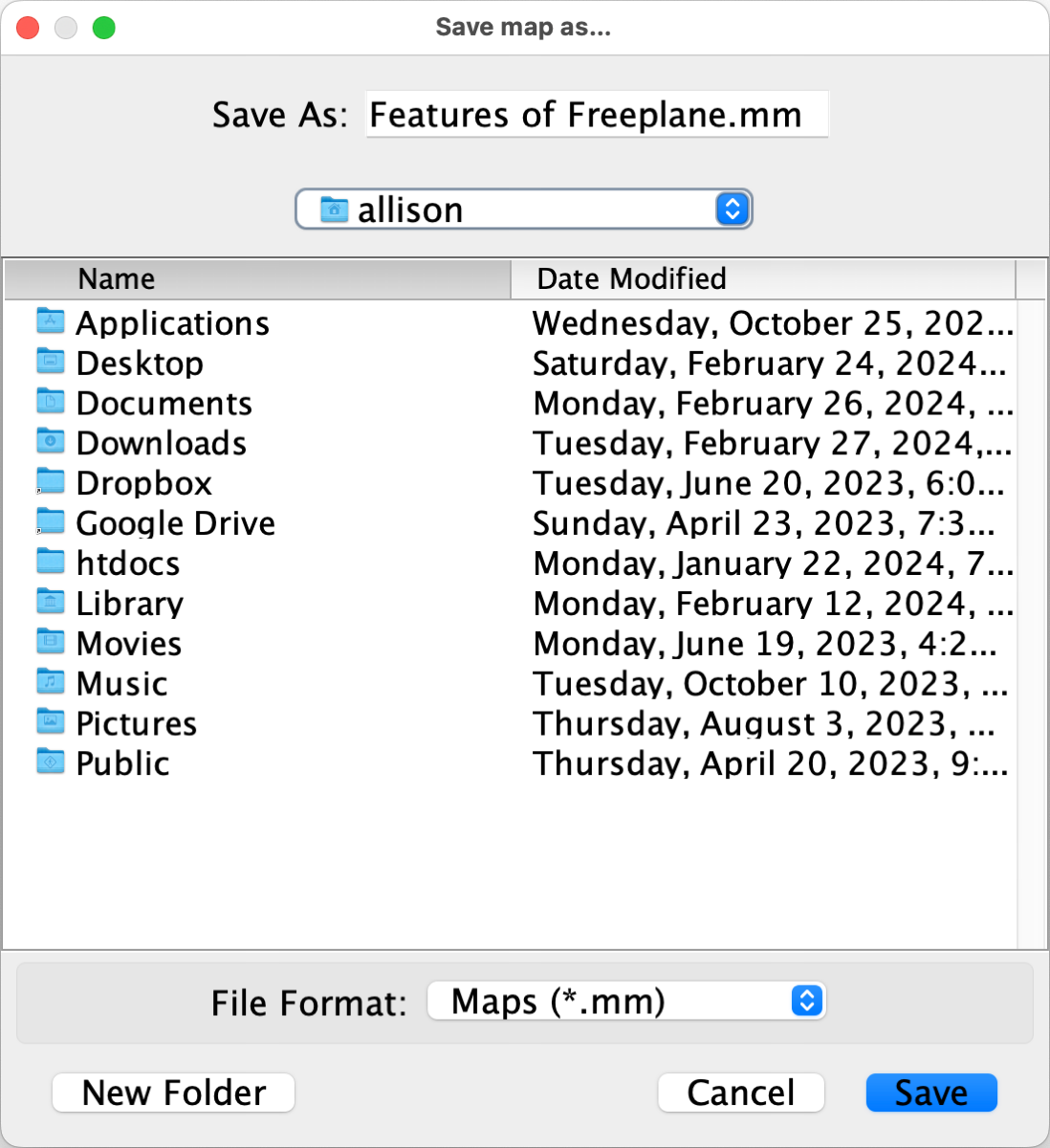Cancel the save dialog
Screen dimensions: 1050x1148
(740, 1093)
